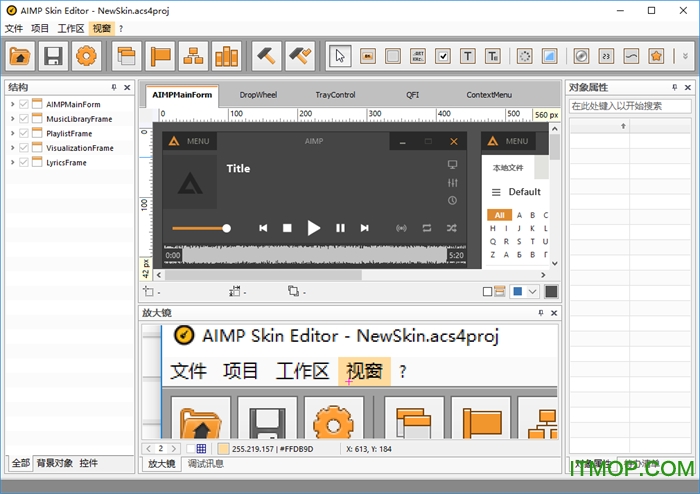Screen dimensions: 700x494
Task: Click the star element tool icon
Action: (x=656, y=56)
